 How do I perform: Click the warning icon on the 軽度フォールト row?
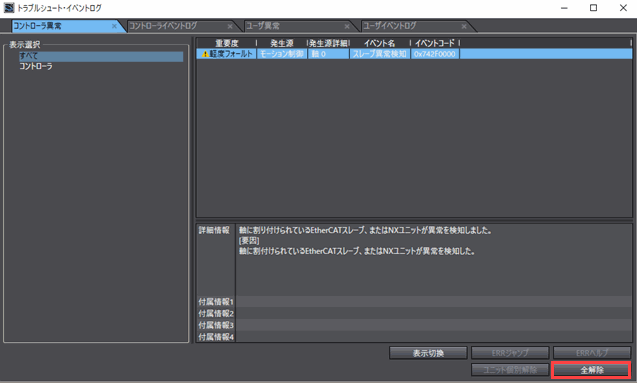tap(205, 54)
